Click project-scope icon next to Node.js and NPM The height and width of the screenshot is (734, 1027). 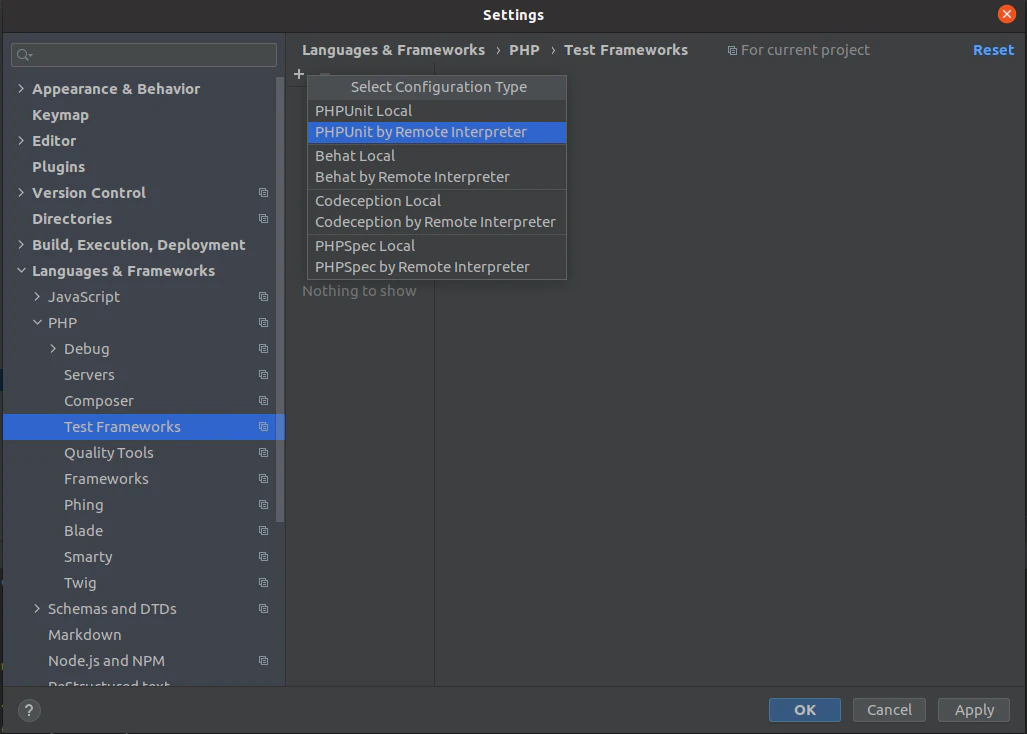[x=263, y=661]
